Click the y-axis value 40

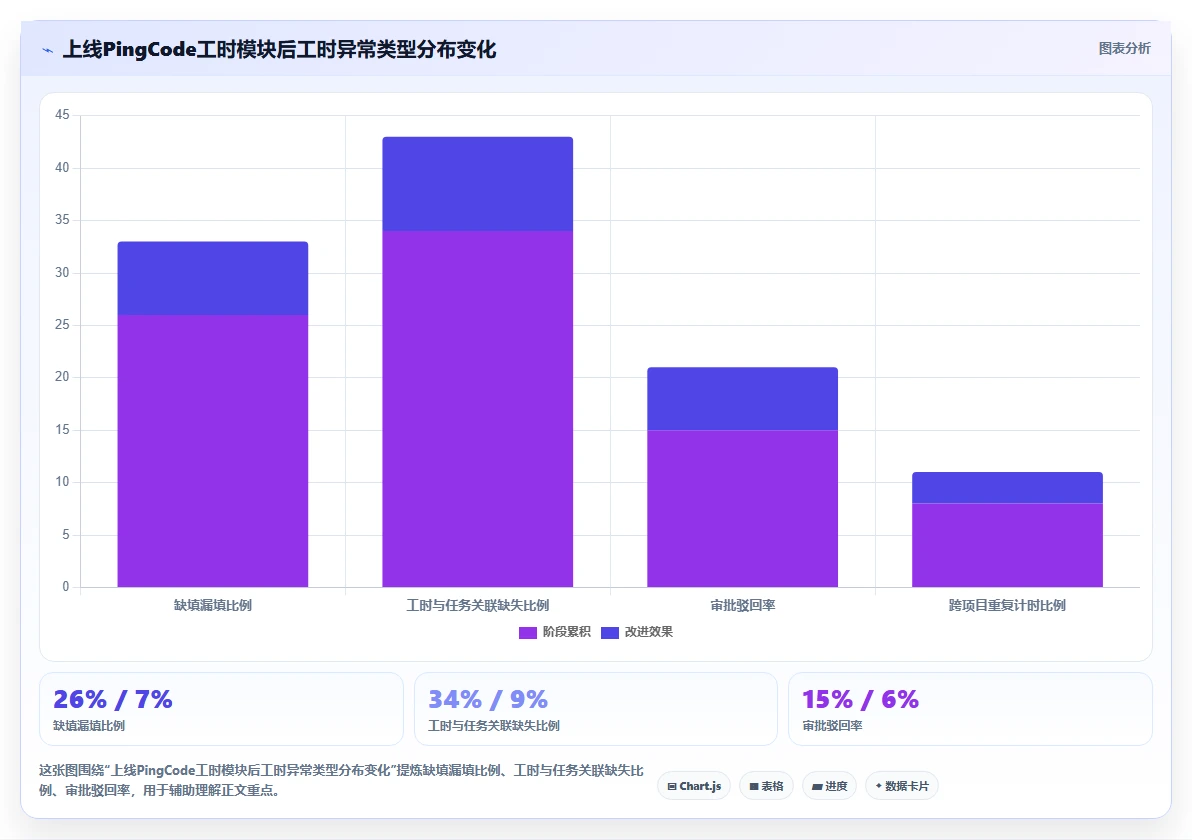tap(62, 167)
